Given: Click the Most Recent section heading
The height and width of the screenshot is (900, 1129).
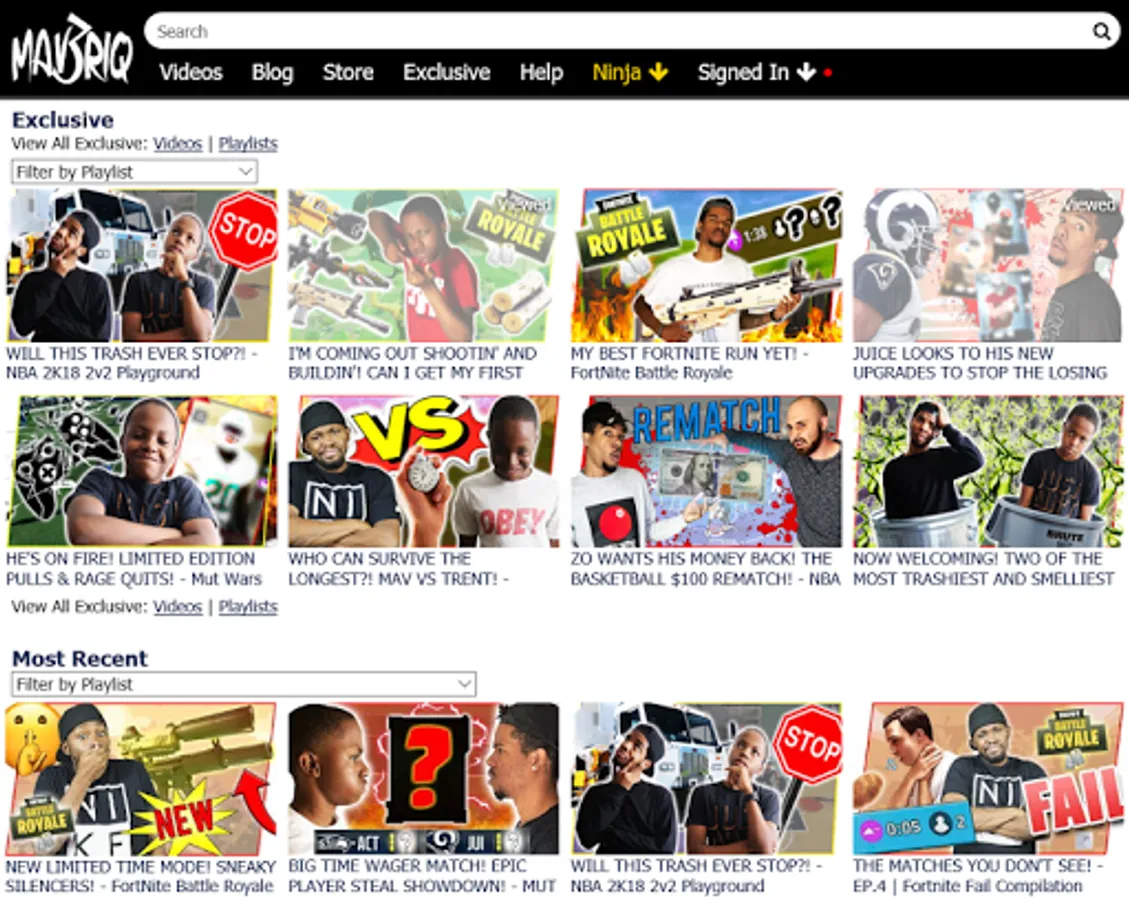Looking at the screenshot, I should pos(80,658).
